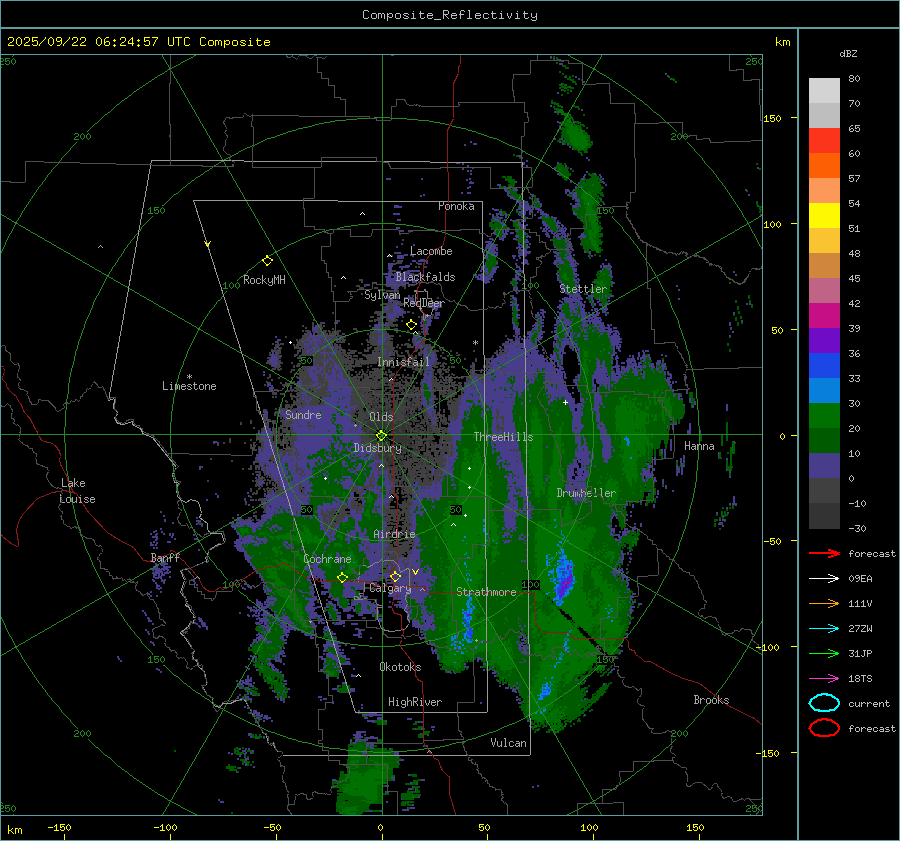Click the red 'forecast' ellipse legend icon

pos(824,728)
